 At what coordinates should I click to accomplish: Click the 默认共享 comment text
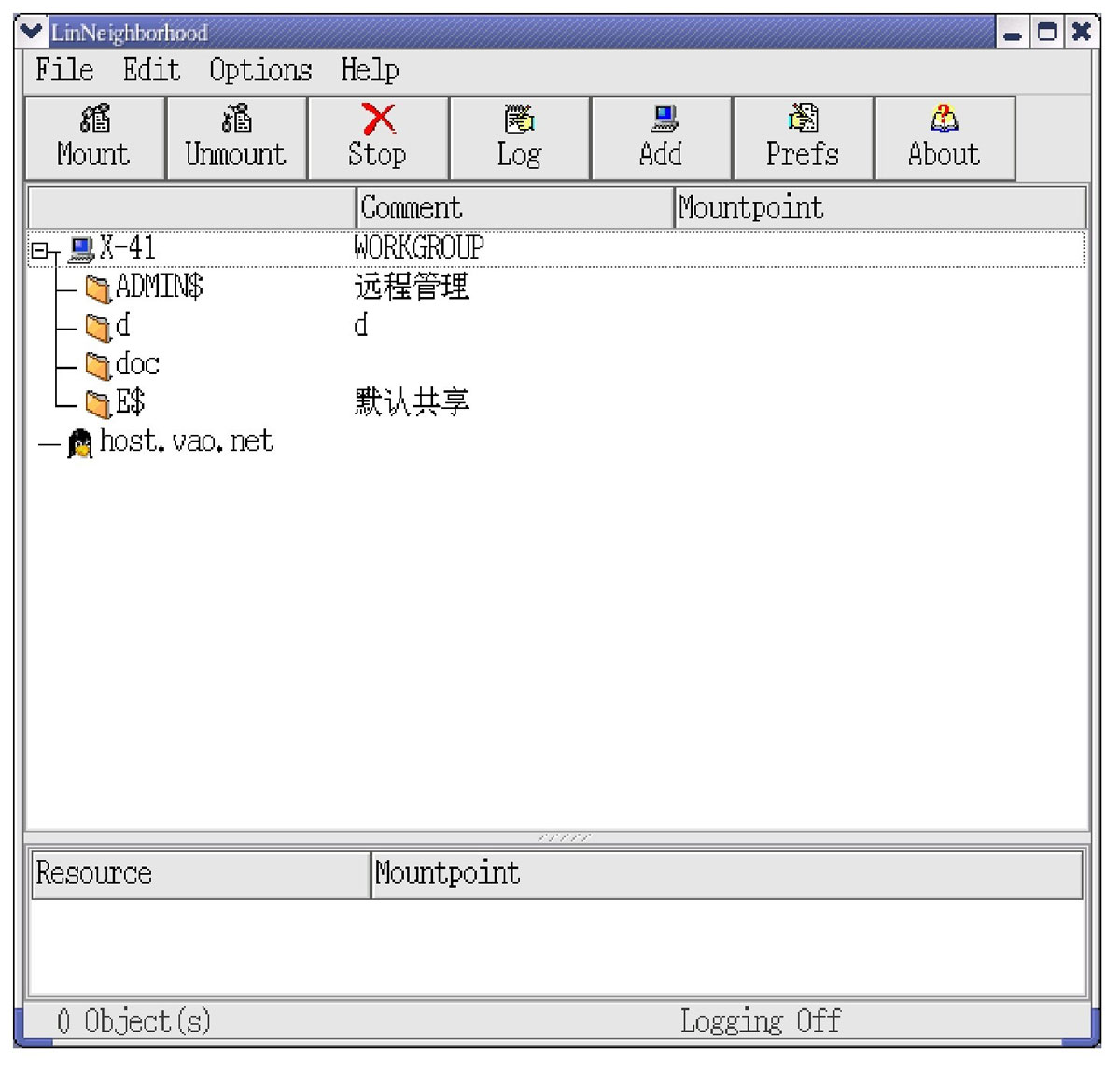(x=412, y=402)
